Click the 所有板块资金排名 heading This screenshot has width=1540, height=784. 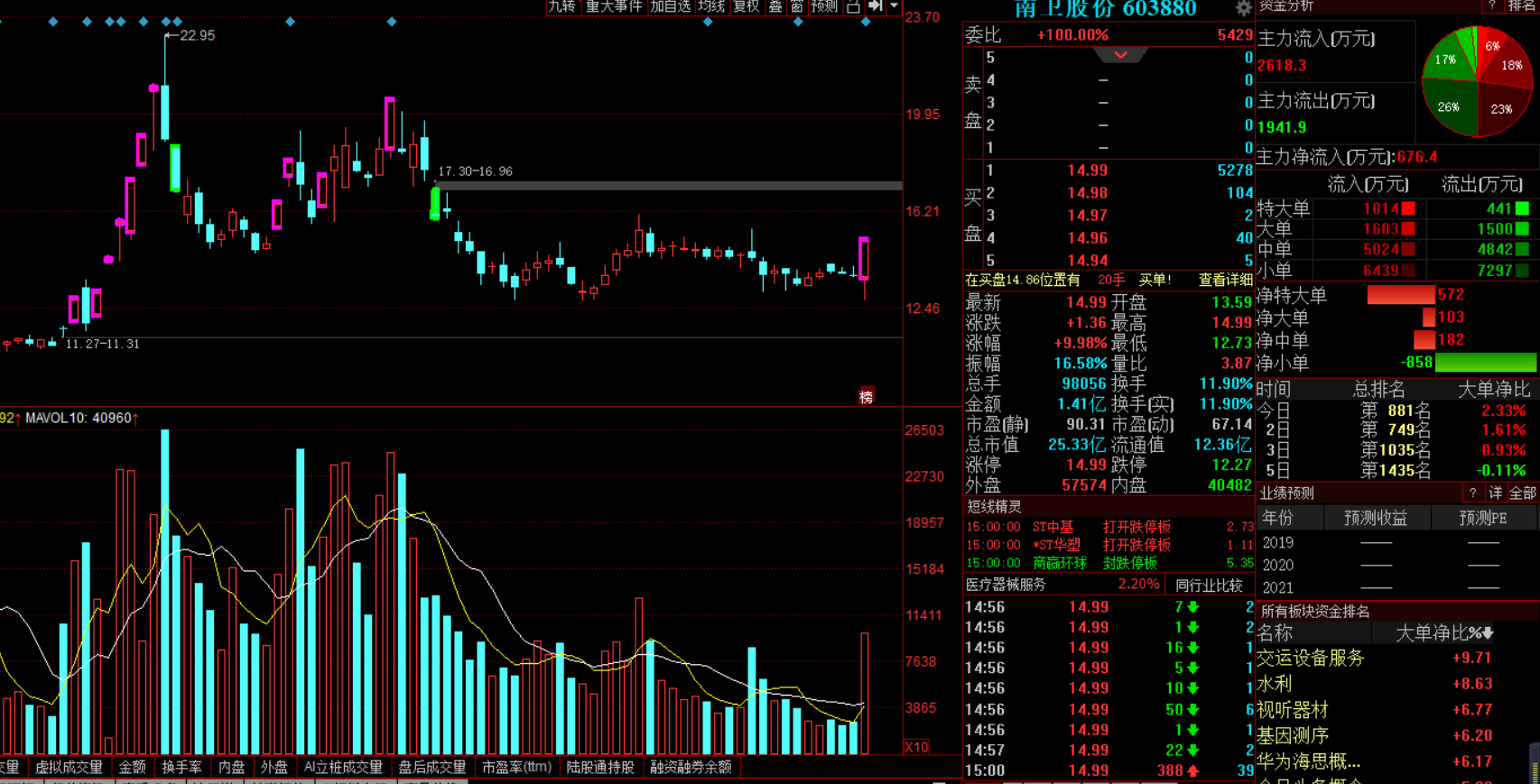1315,612
